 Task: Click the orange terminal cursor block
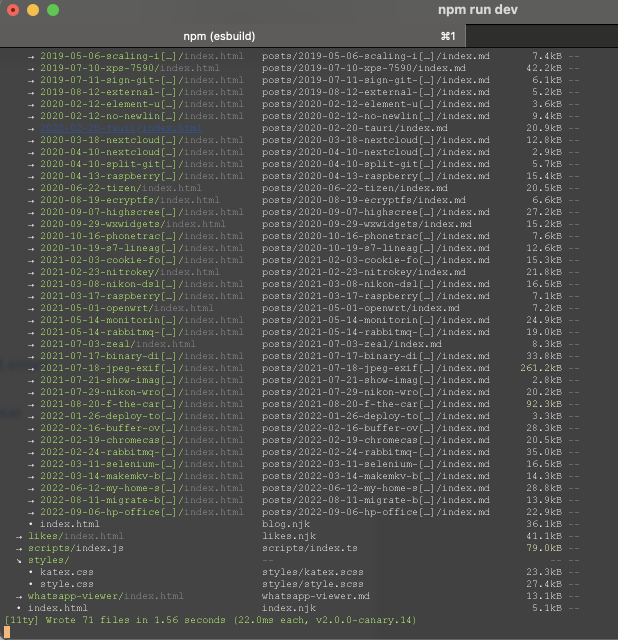(x=7, y=632)
